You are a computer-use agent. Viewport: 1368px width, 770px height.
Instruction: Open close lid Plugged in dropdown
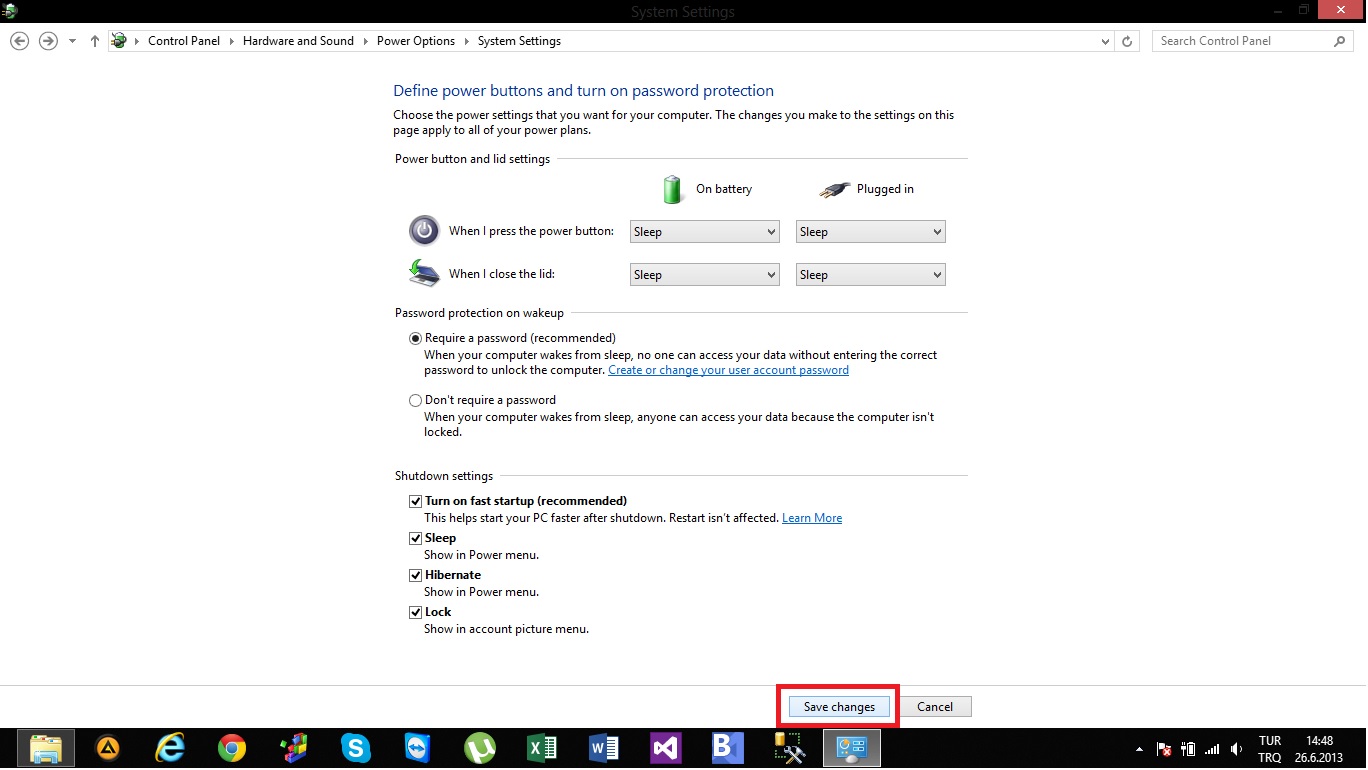pyautogui.click(x=870, y=275)
